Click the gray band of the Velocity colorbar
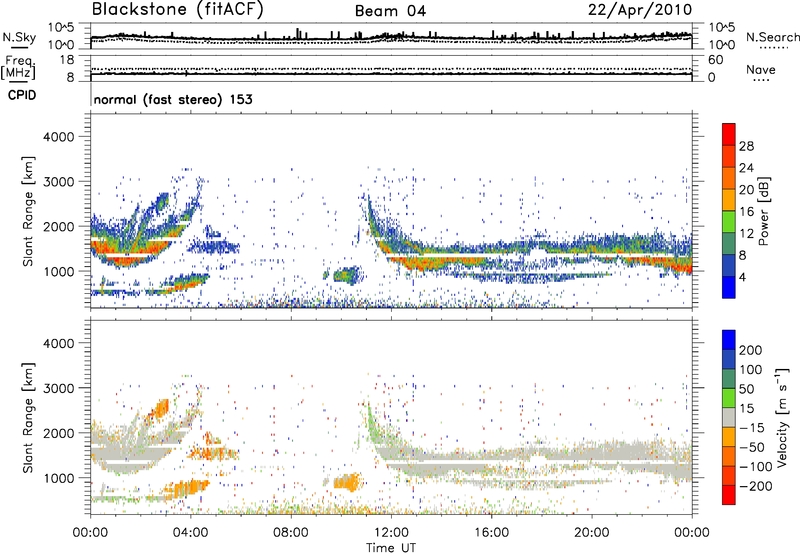This screenshot has width=800, height=554. (x=729, y=417)
